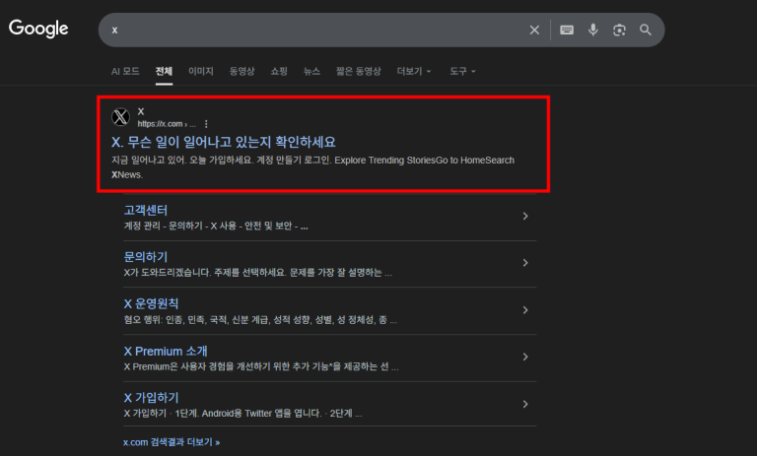Viewport: 757px width, 456px height.
Task: Open the 문의하기 sitelink title
Action: click(x=145, y=257)
